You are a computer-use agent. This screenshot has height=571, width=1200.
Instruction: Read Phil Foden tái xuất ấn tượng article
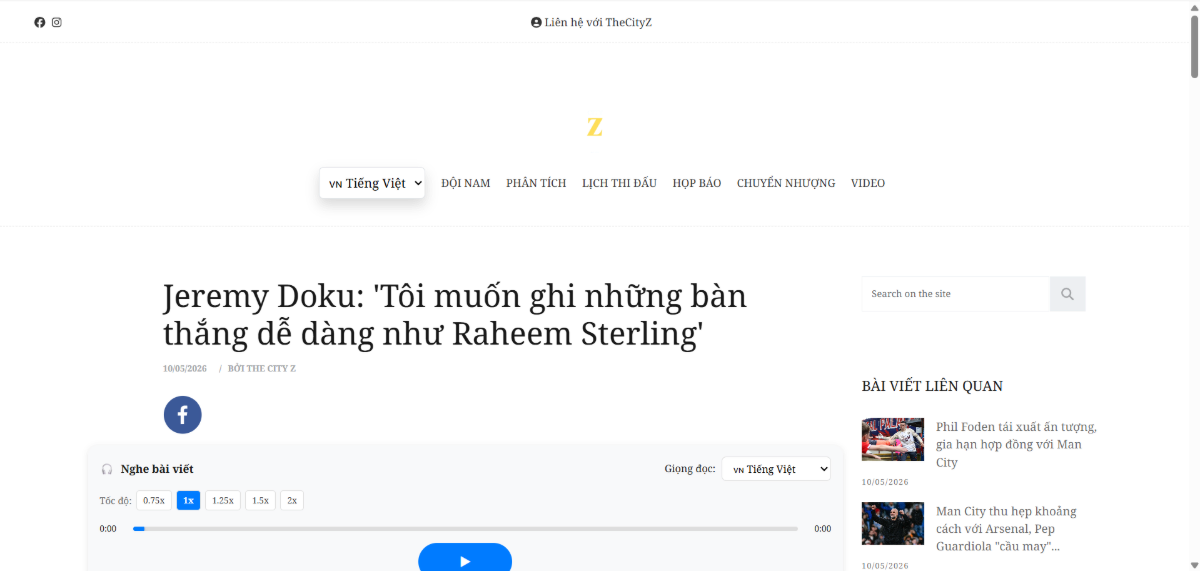(x=1017, y=444)
